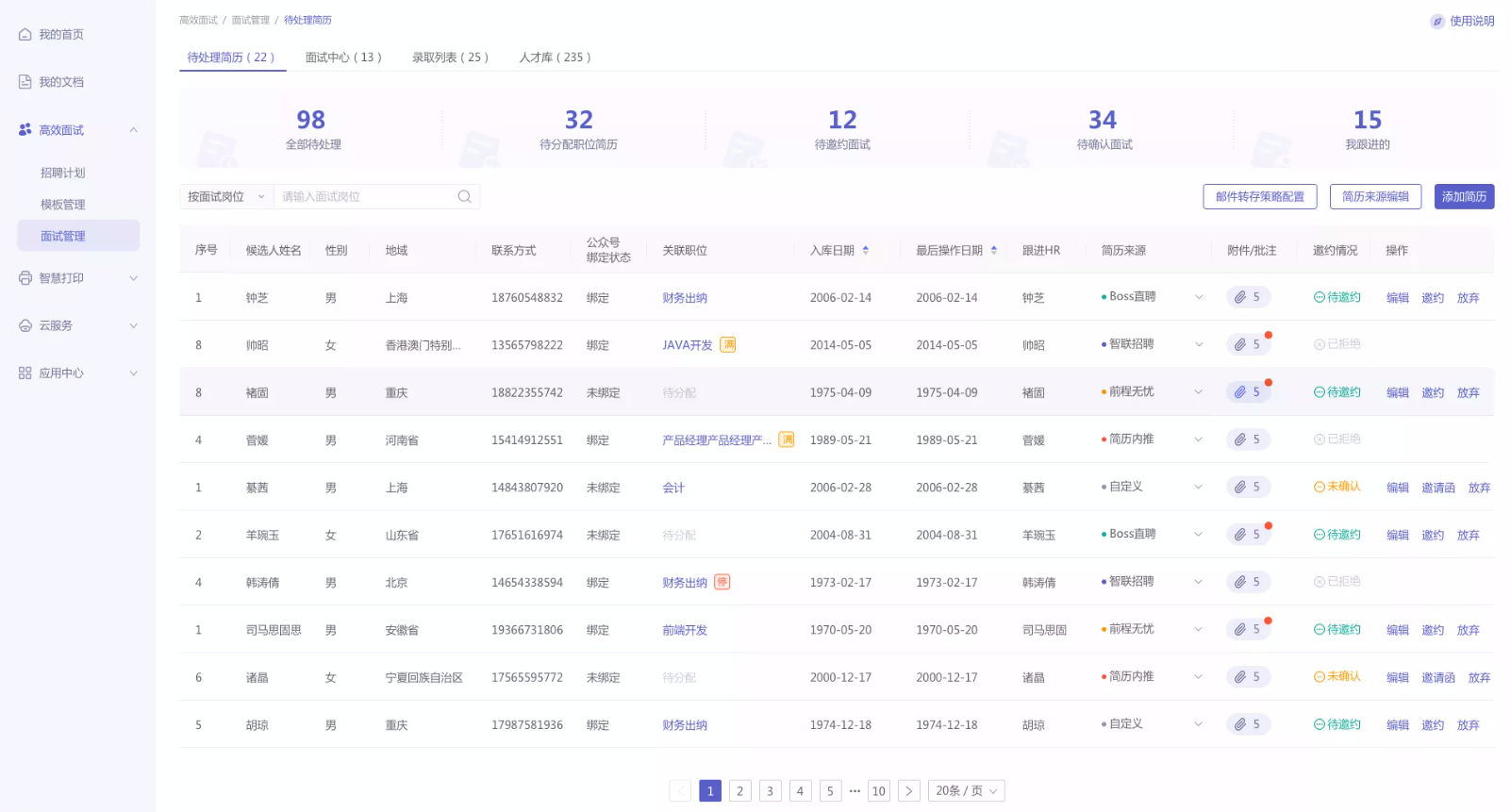The height and width of the screenshot is (812, 1511).
Task: Open resume source dropdown for 钟芝 (Boss直聘)
Action: (1199, 297)
